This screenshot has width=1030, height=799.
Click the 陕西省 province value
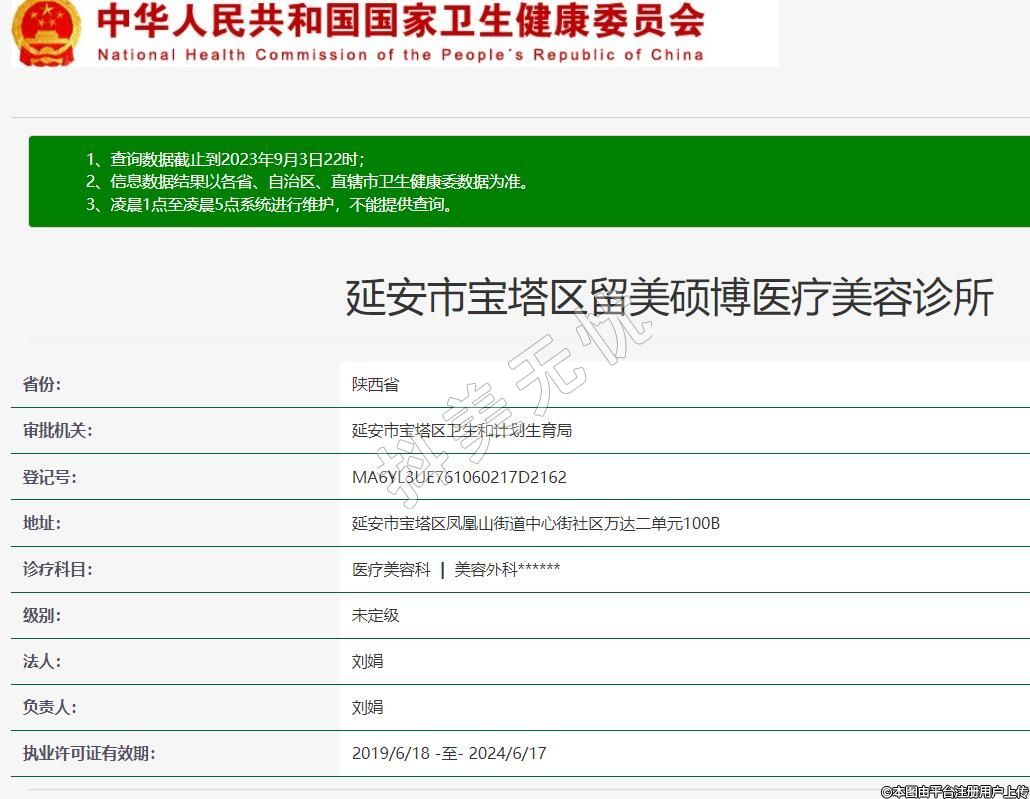tap(375, 384)
